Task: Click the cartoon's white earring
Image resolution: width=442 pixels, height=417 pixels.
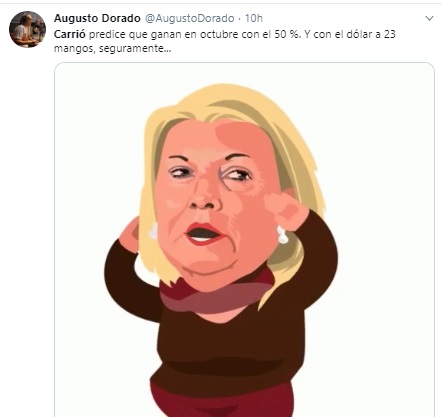Action: (x=282, y=235)
